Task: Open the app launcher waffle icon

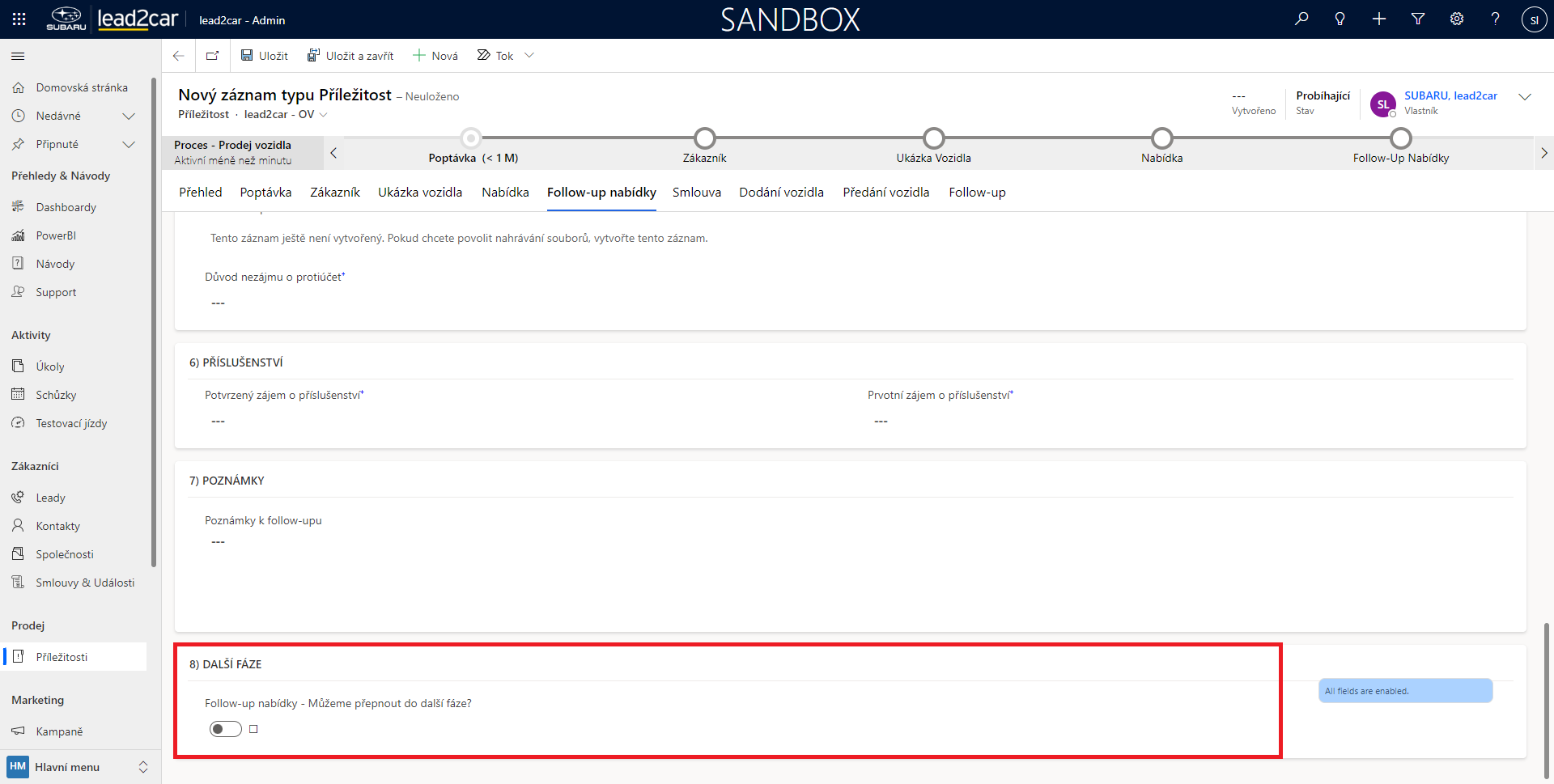Action: (x=19, y=19)
